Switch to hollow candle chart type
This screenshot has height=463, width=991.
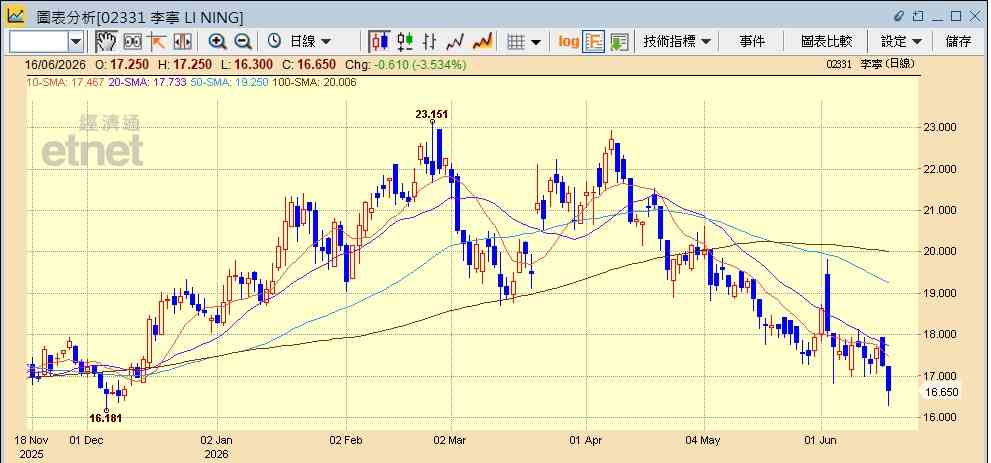[404, 42]
